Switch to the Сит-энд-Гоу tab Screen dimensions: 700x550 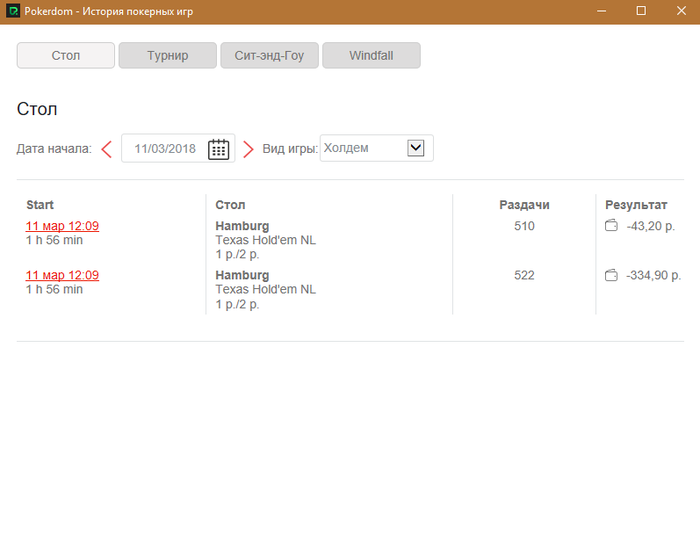point(269,55)
